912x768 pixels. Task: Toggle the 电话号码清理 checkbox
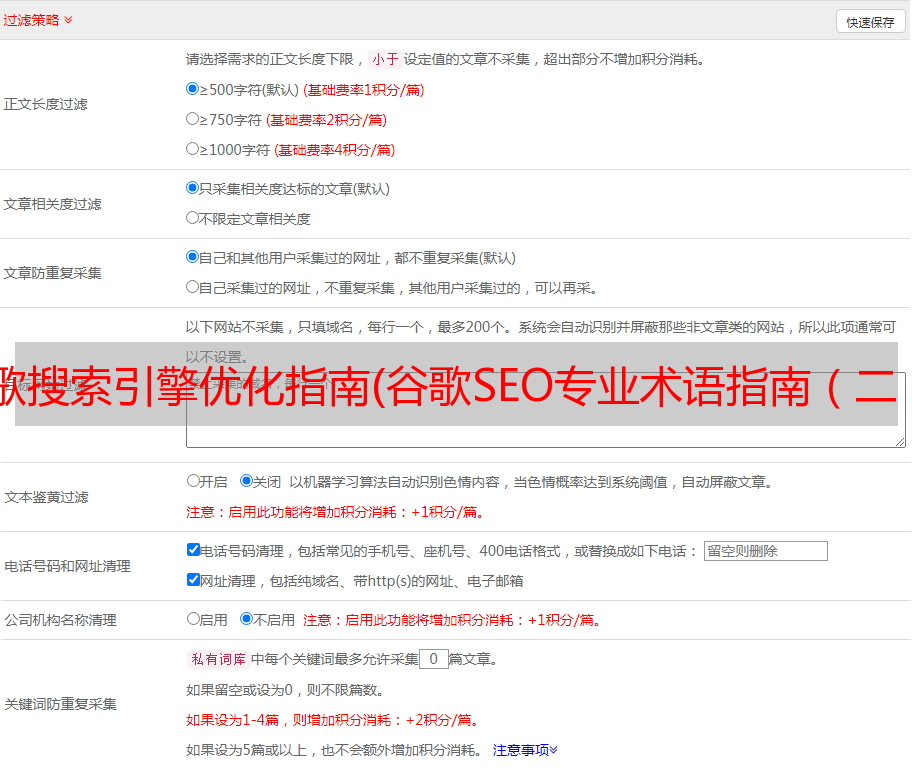click(193, 550)
